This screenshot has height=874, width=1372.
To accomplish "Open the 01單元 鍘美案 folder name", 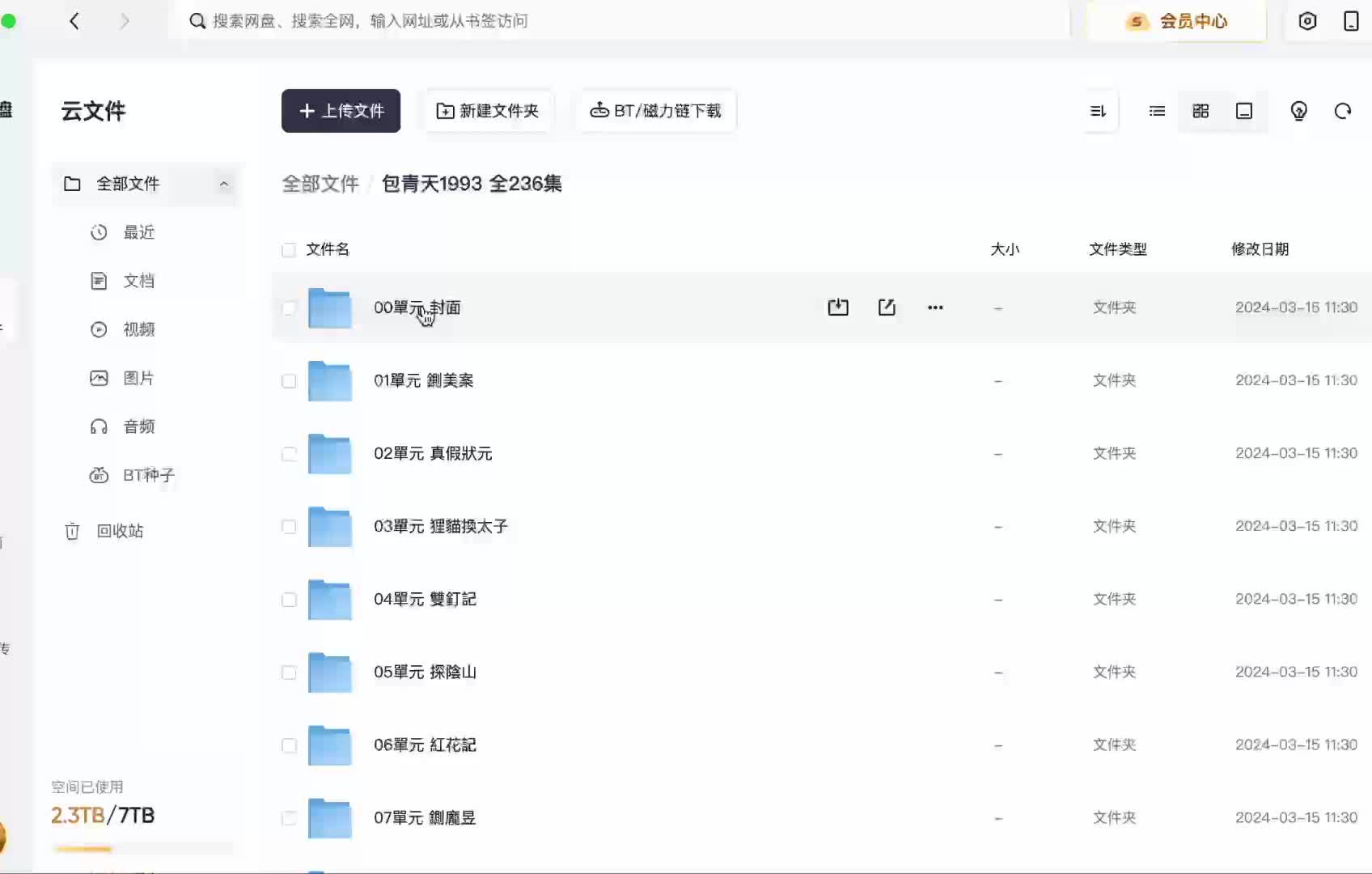I will pos(424,380).
